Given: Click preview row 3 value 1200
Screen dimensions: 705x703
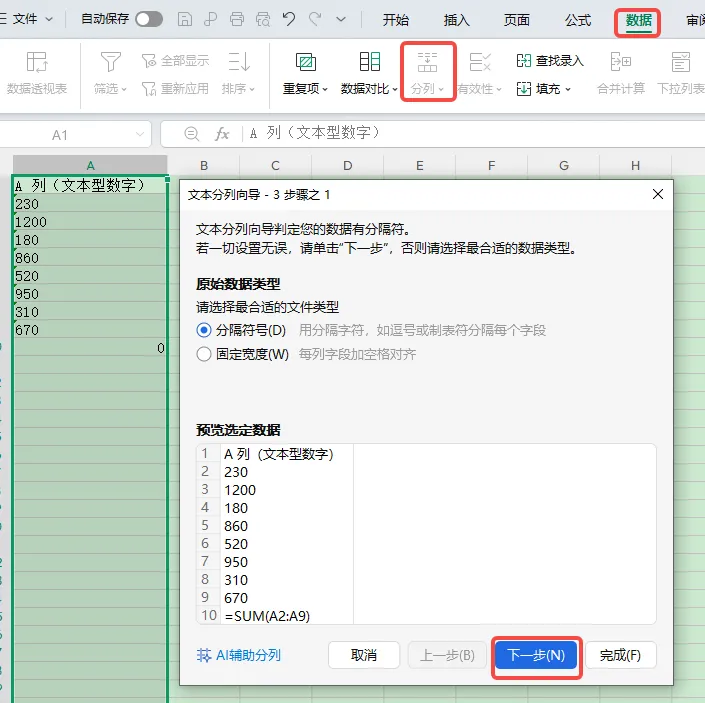Looking at the screenshot, I should click(240, 489).
